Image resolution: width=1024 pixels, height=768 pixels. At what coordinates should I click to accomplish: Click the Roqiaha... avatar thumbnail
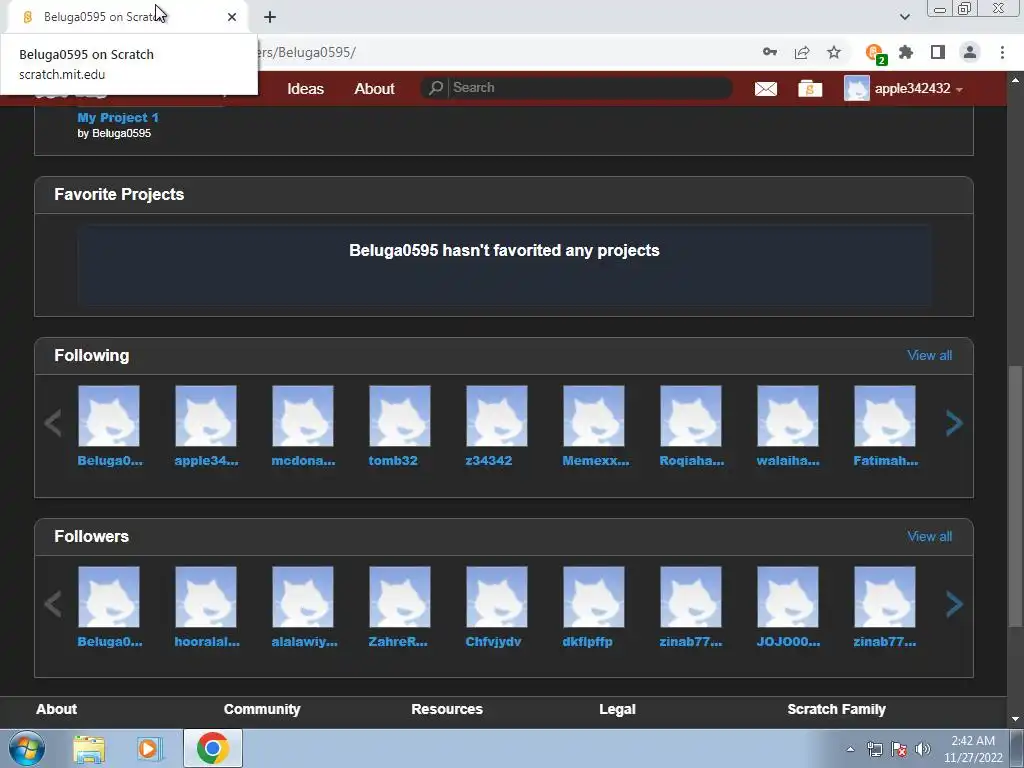691,416
